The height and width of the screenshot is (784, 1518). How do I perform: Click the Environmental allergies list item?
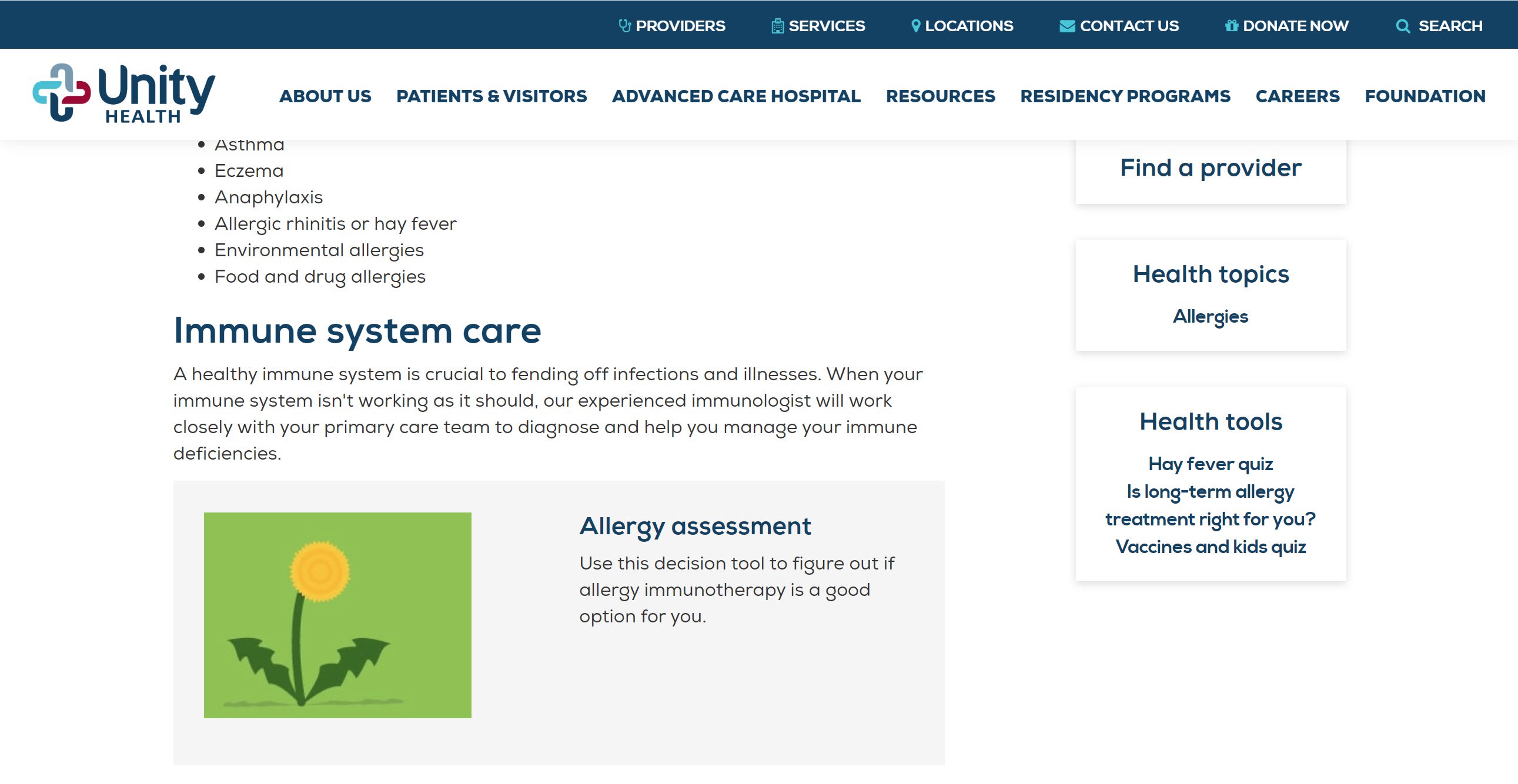(319, 250)
